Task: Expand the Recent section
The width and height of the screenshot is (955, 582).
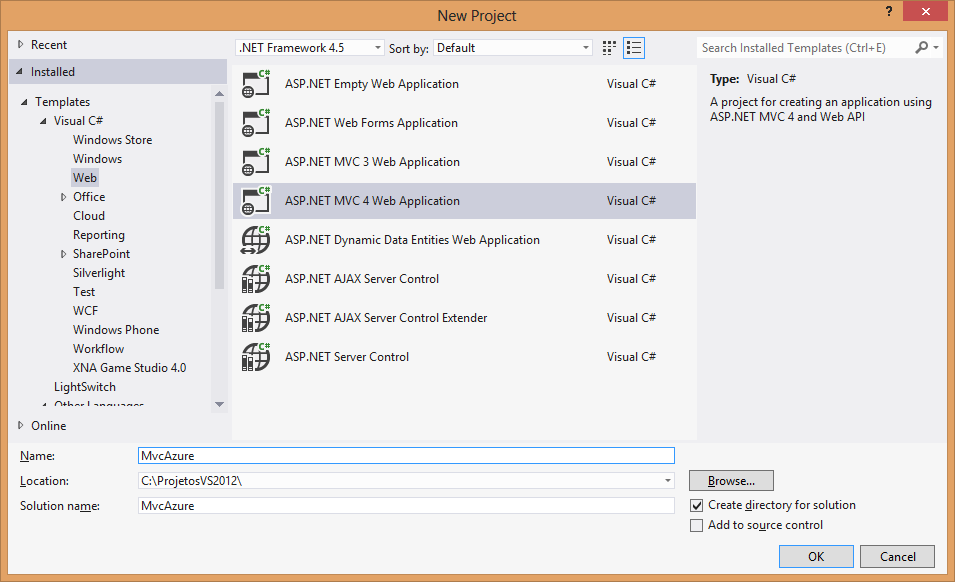Action: [21, 44]
